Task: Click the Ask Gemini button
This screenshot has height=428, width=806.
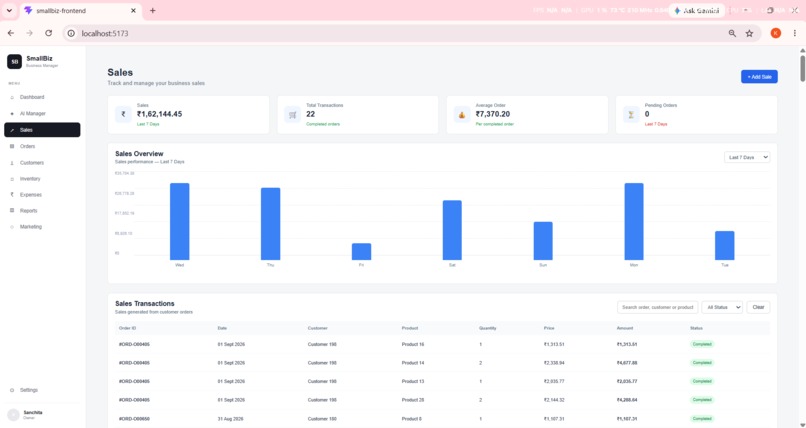Action: 697,11
